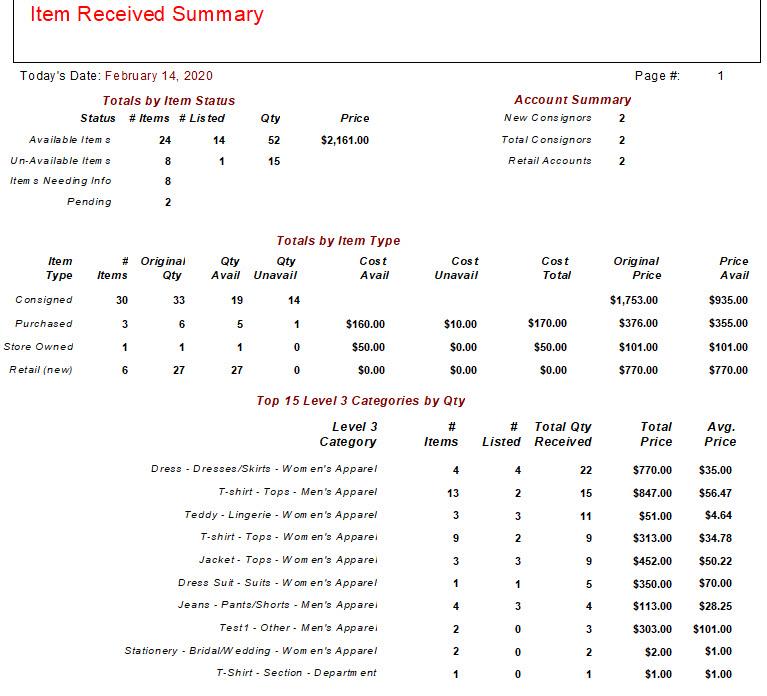
Task: Select Stationery - Bridal/Wedding category row
Action: (x=428, y=651)
